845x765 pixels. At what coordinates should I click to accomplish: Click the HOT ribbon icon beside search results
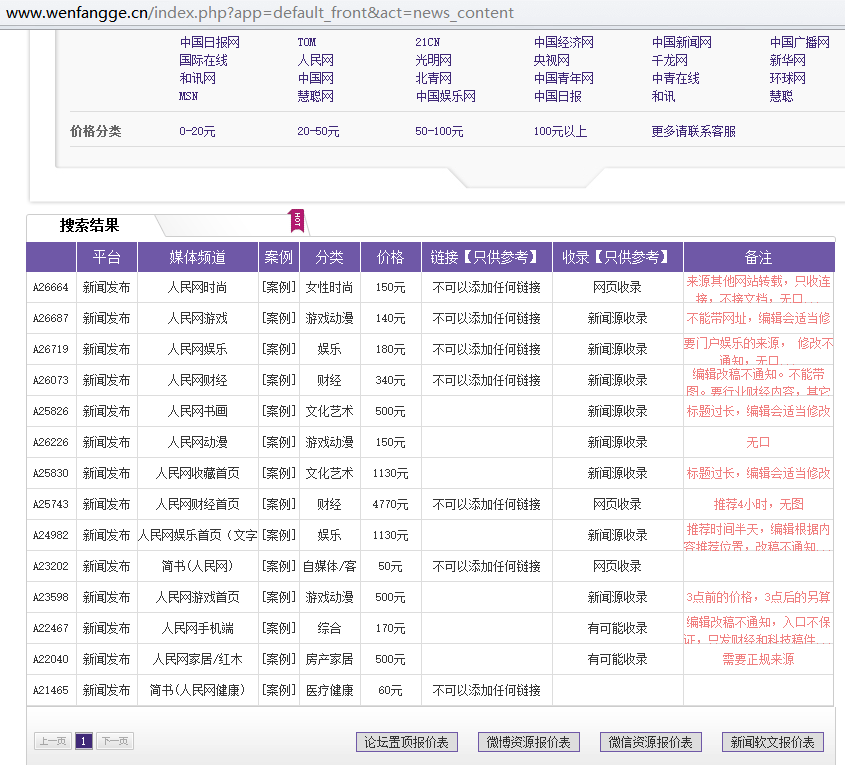296,220
